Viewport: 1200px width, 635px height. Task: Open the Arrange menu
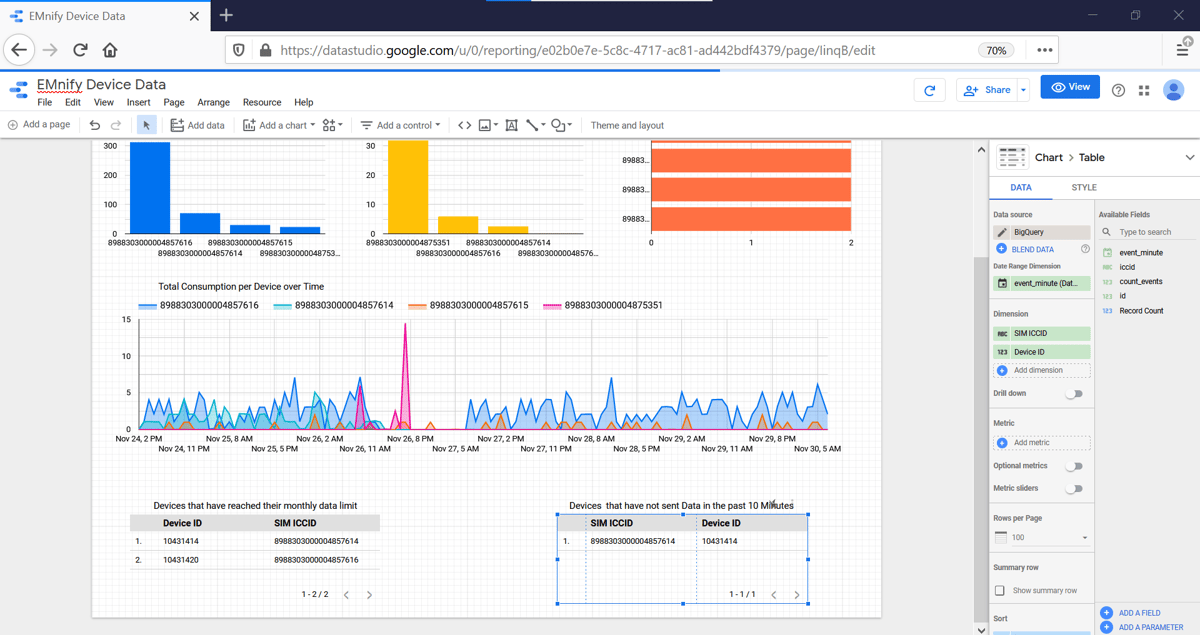coord(213,102)
